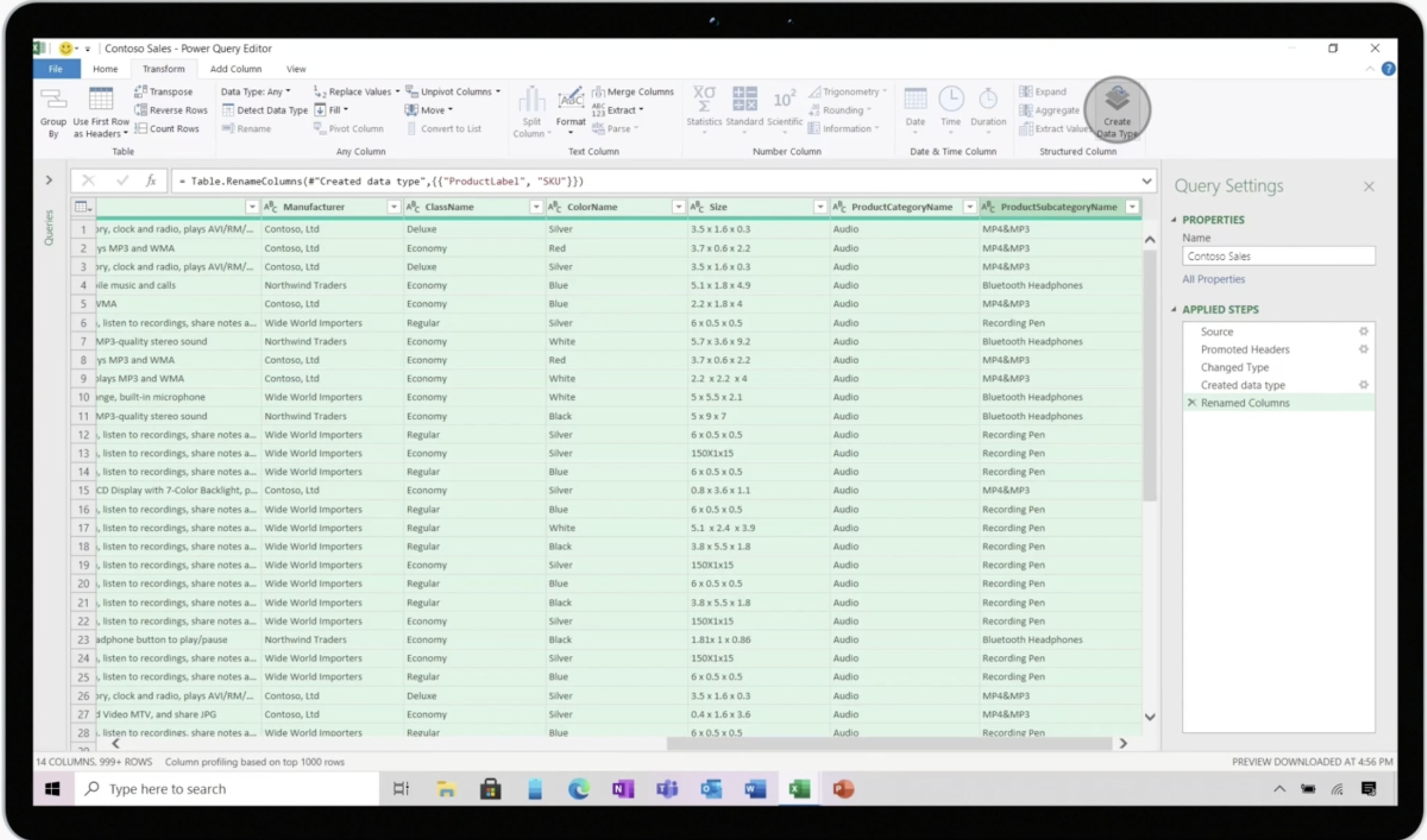Click the Count Rows icon
Viewport: 1427px width, 840px height.
point(141,128)
